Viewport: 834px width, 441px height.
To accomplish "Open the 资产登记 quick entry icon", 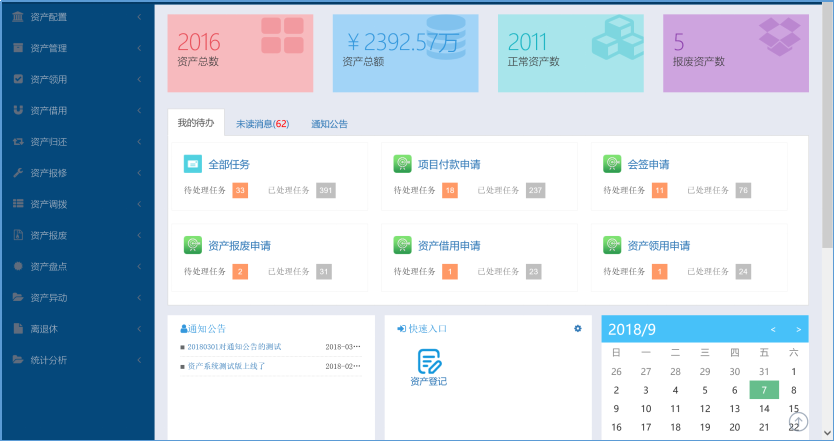I will (x=429, y=362).
